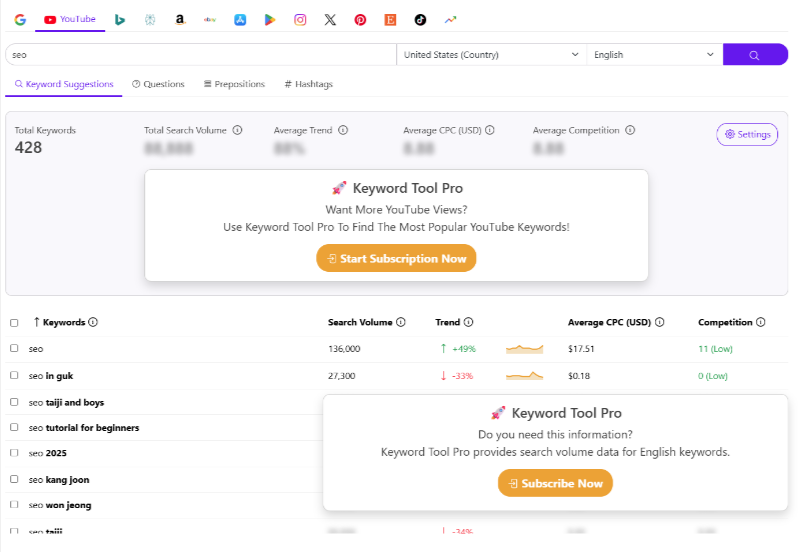Click info icon beside Average CPC (USD) summary
Screen dimensions: 805x552
coord(490,130)
